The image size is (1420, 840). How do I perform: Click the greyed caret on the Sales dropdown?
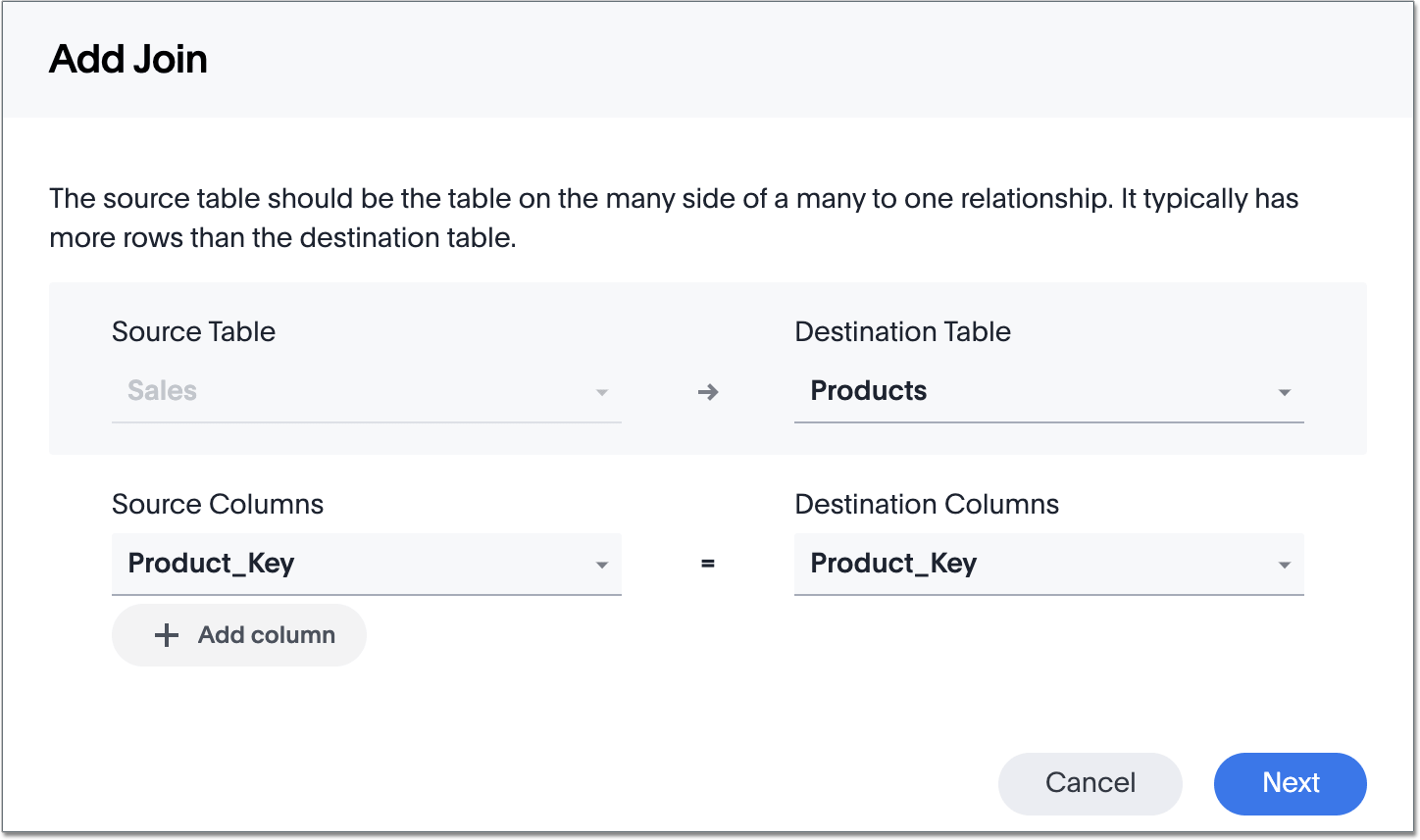601,392
